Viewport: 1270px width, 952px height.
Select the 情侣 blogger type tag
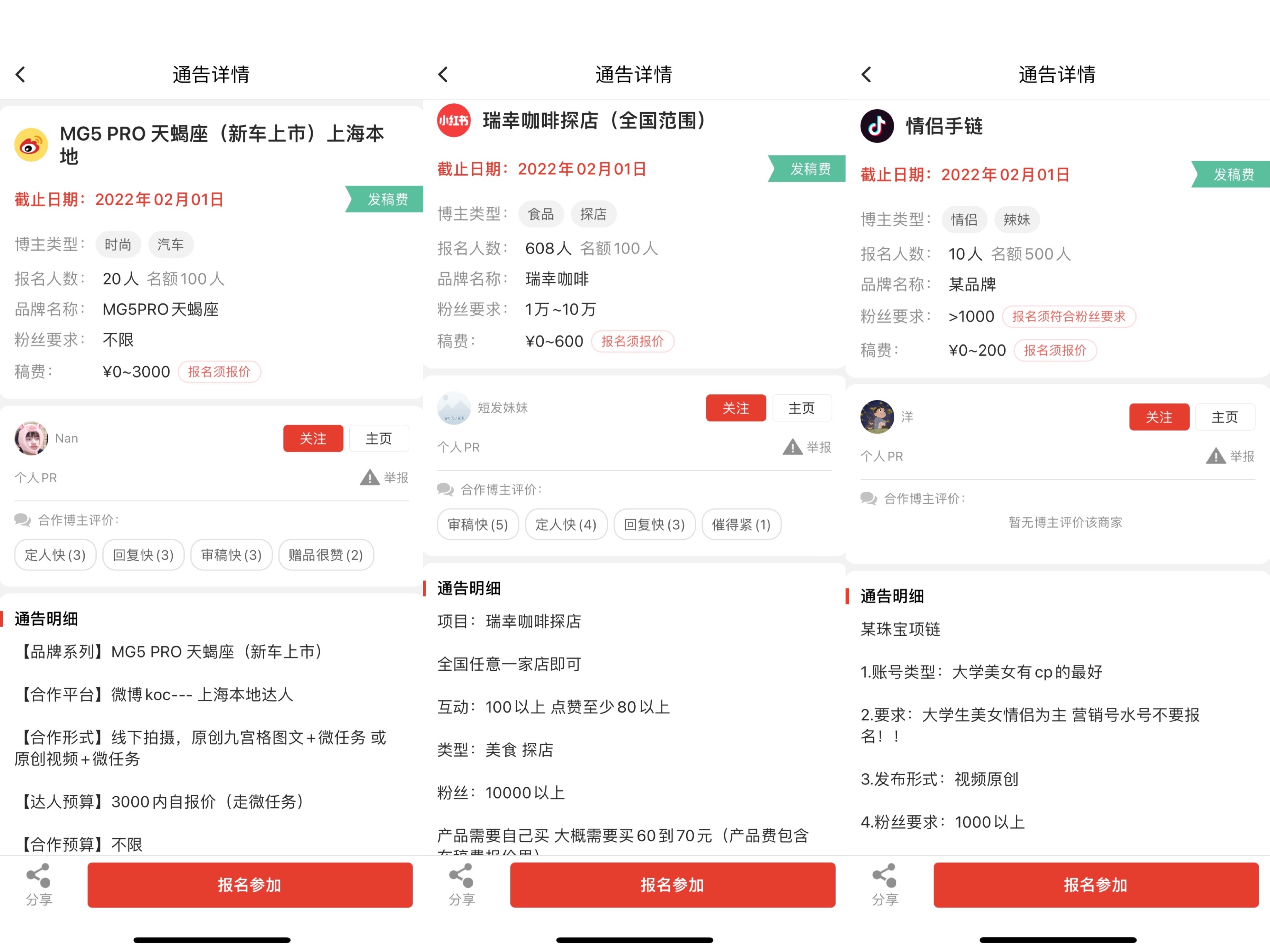[x=964, y=219]
